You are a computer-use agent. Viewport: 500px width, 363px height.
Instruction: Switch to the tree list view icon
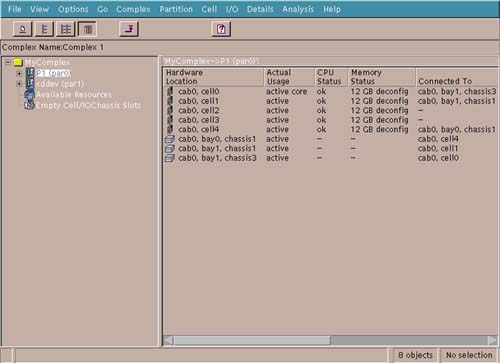(65, 29)
